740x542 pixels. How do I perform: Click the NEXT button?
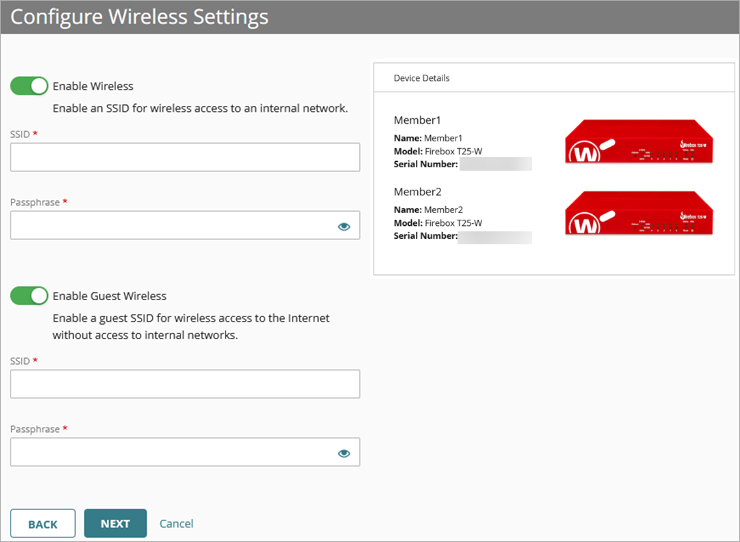(x=115, y=524)
